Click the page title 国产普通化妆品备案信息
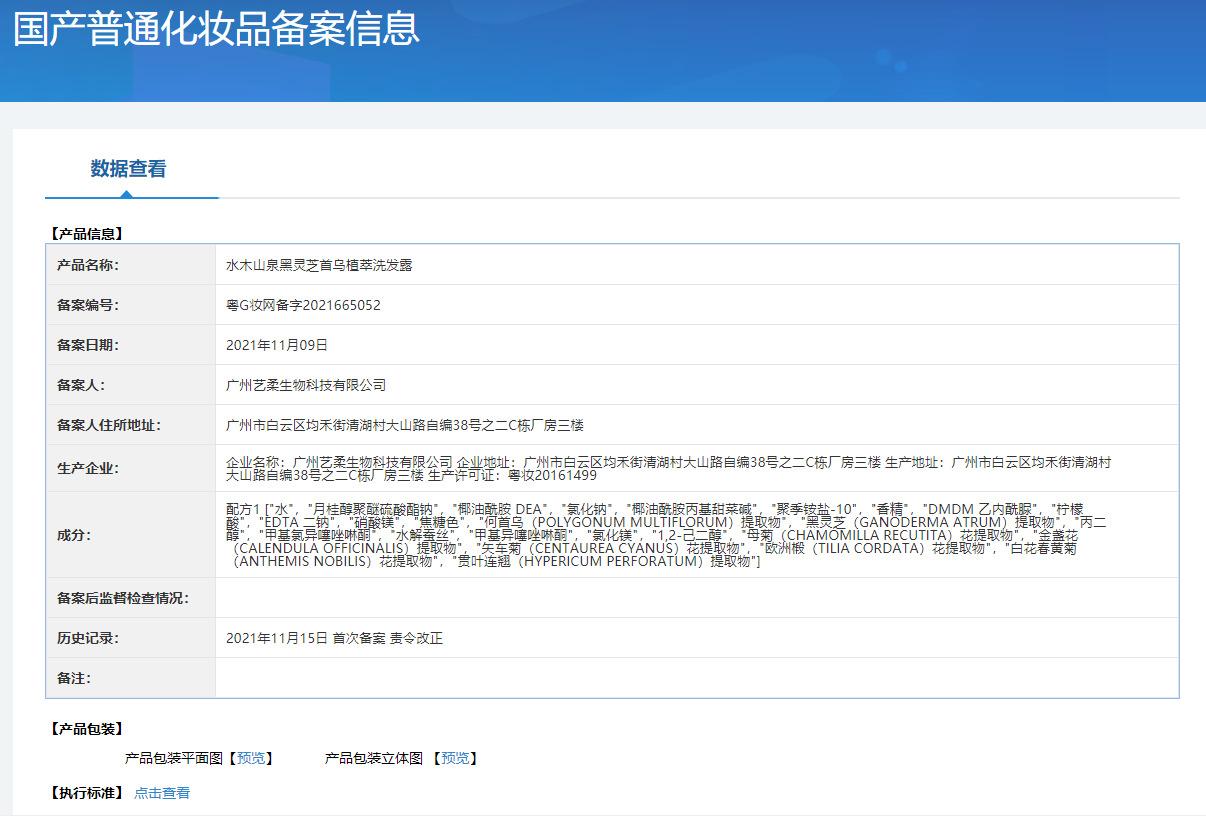The image size is (1206, 816). pos(216,28)
